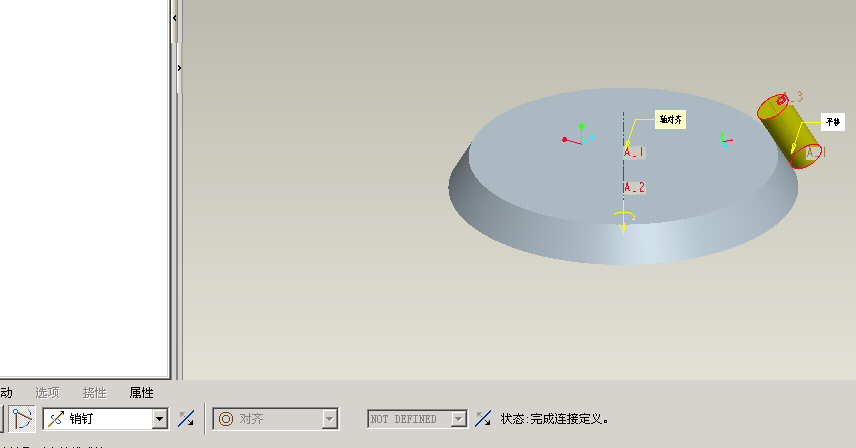Click the 对齐 concentric circle icon
The width and height of the screenshot is (856, 448).
click(x=226, y=419)
